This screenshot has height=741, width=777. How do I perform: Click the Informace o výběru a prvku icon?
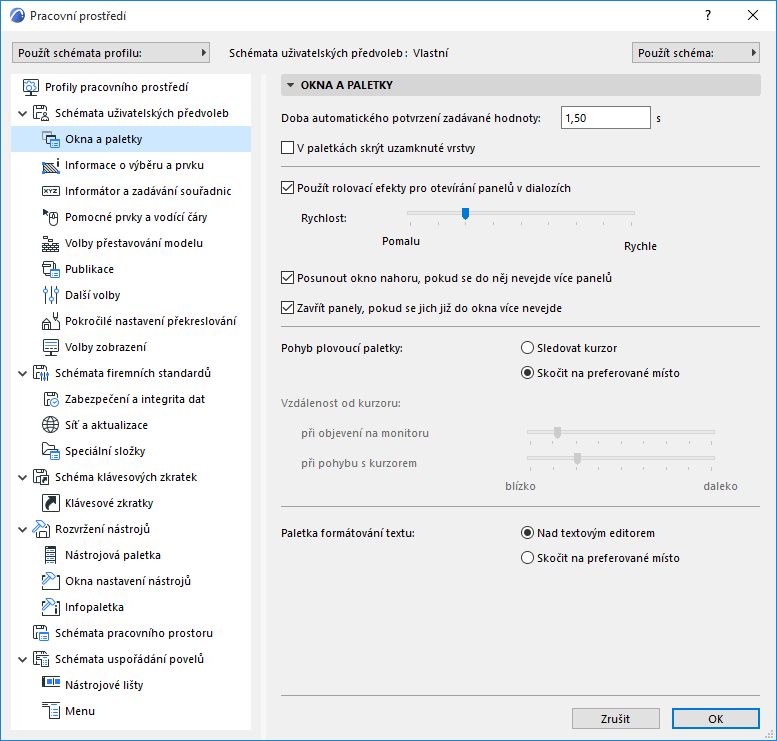click(x=51, y=166)
